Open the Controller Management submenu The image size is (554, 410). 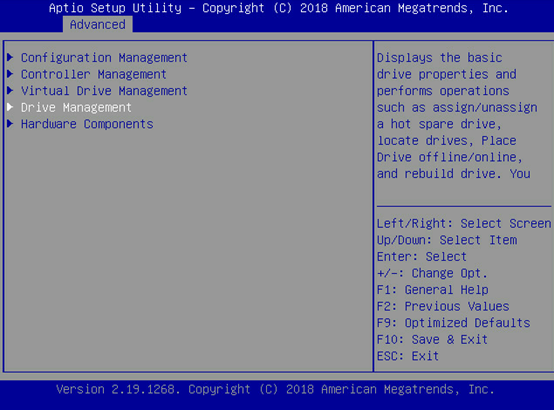coord(94,74)
